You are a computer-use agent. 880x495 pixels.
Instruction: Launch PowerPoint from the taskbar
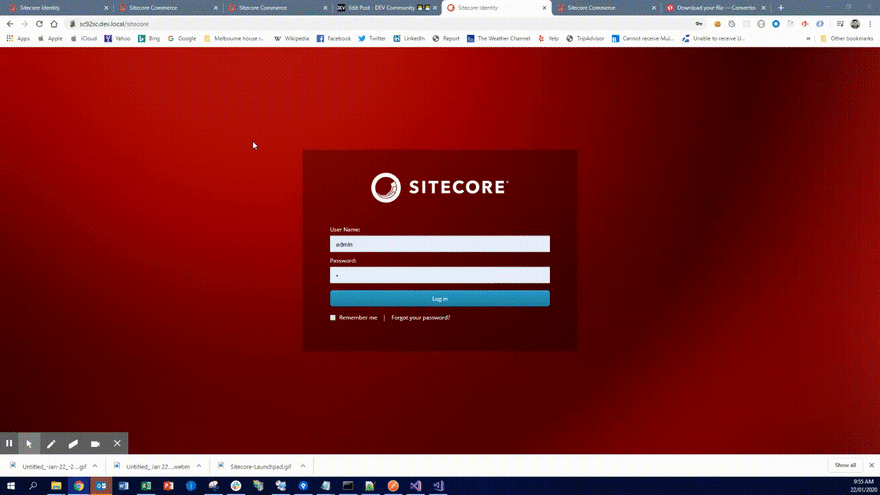168,485
